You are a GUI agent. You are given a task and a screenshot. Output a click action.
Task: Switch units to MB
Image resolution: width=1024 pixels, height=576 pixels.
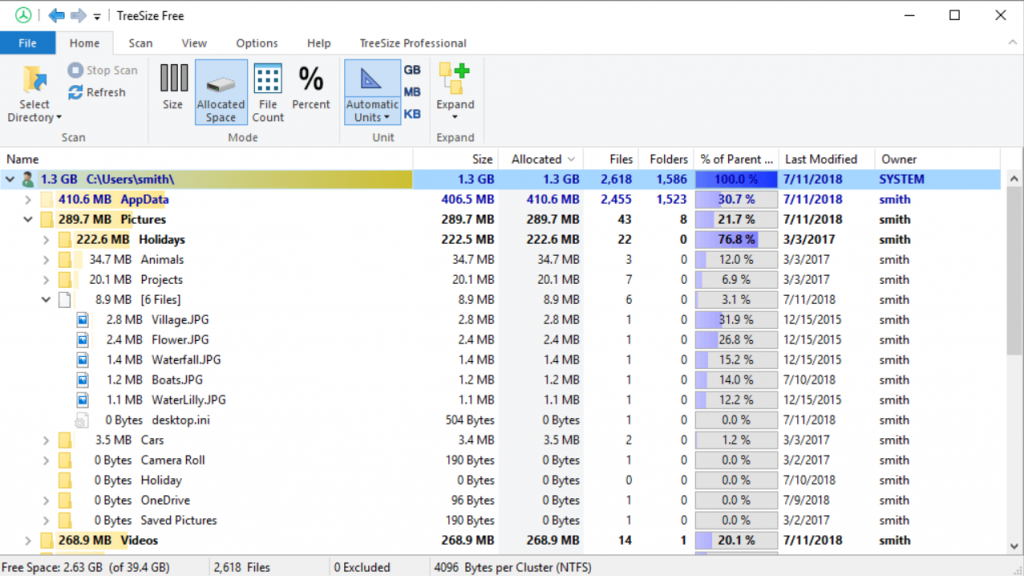pos(411,90)
